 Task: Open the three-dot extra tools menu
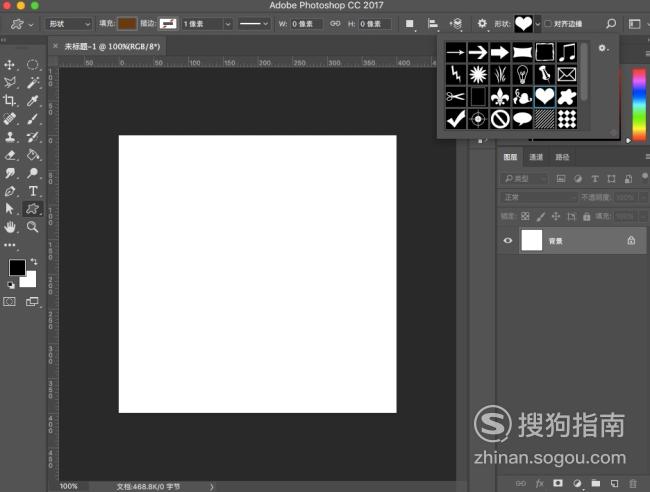click(10, 245)
